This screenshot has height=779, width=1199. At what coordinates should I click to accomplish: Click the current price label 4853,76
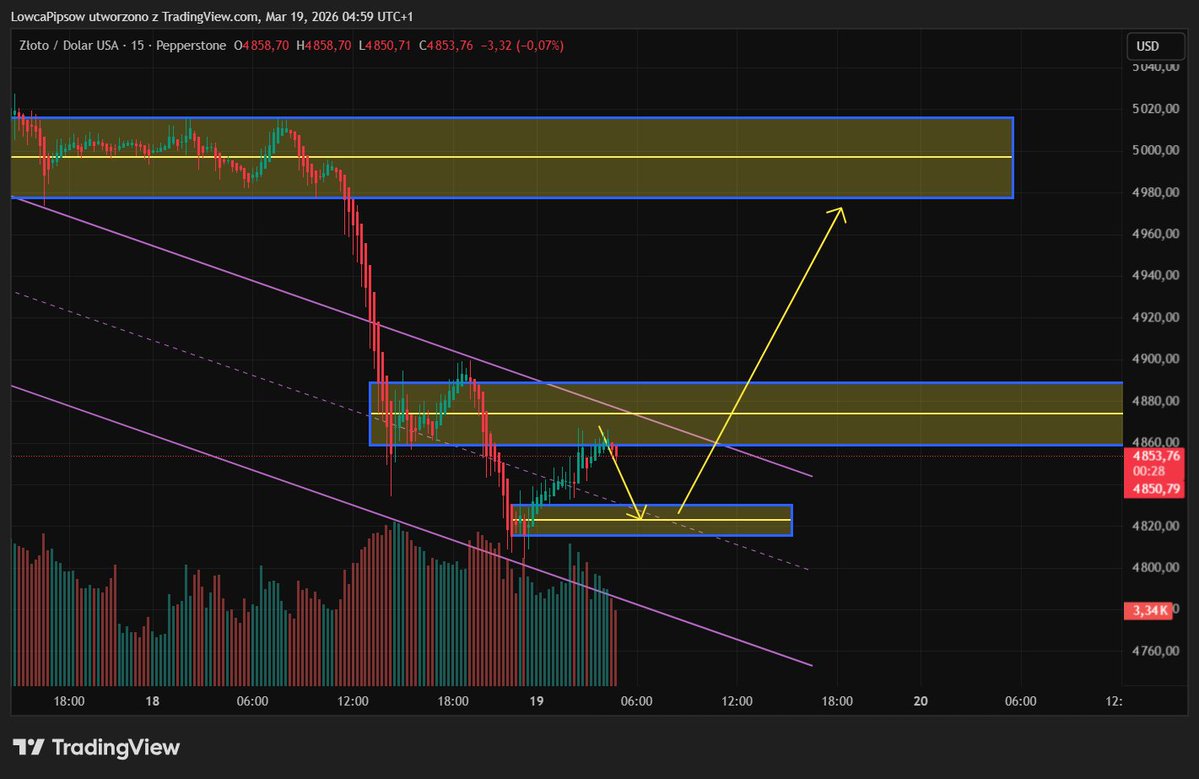click(x=1154, y=456)
